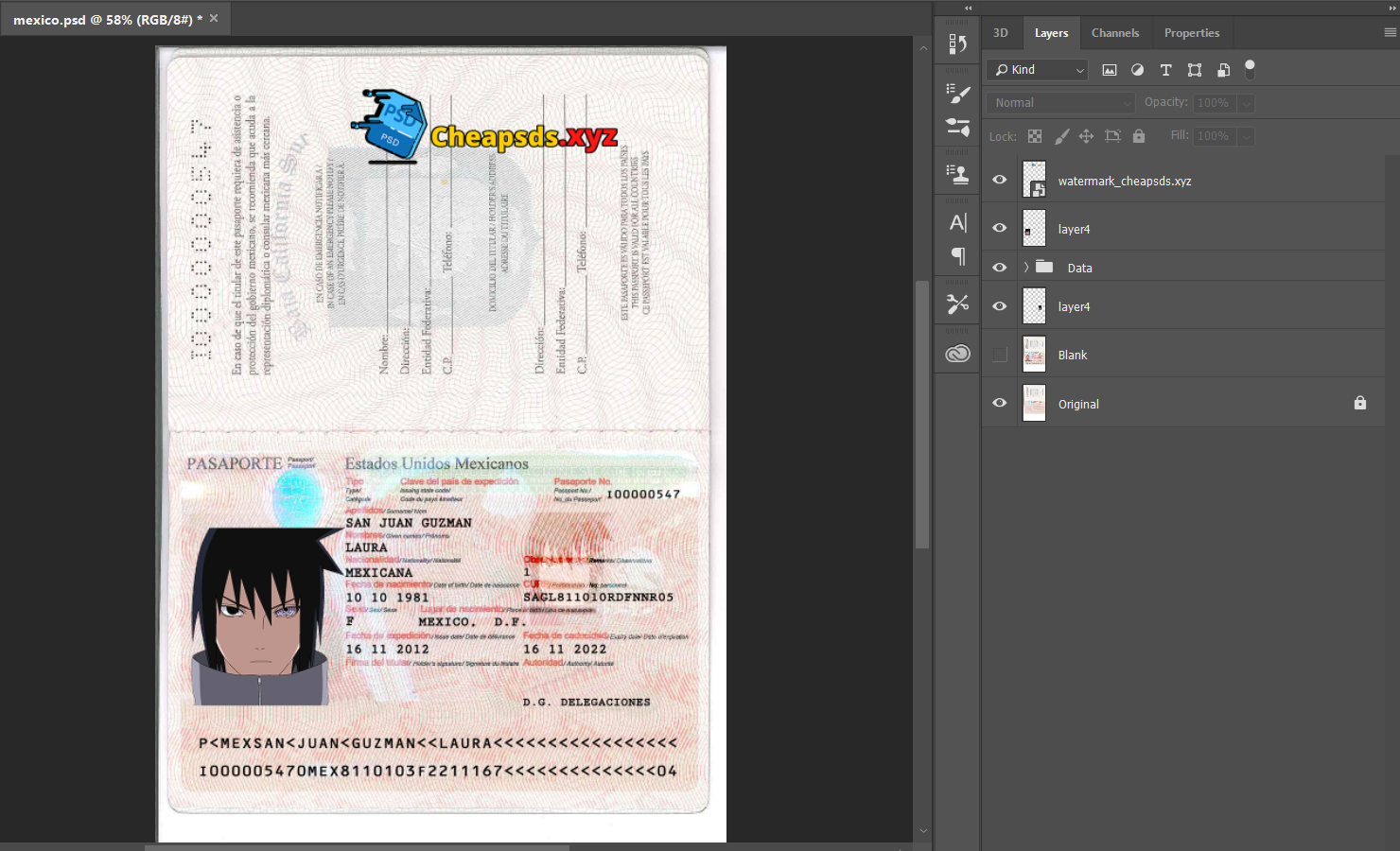Open the Paragraph panel icon

(957, 256)
